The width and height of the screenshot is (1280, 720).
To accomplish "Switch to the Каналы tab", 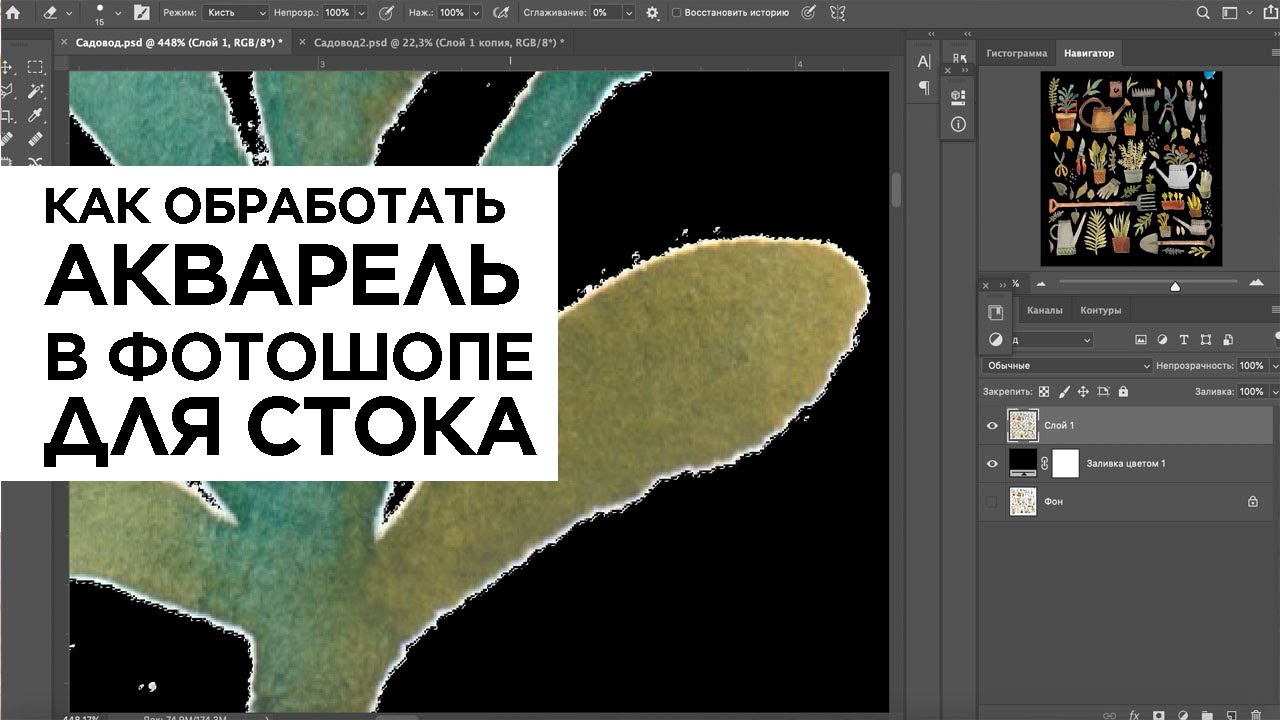I will 1045,310.
